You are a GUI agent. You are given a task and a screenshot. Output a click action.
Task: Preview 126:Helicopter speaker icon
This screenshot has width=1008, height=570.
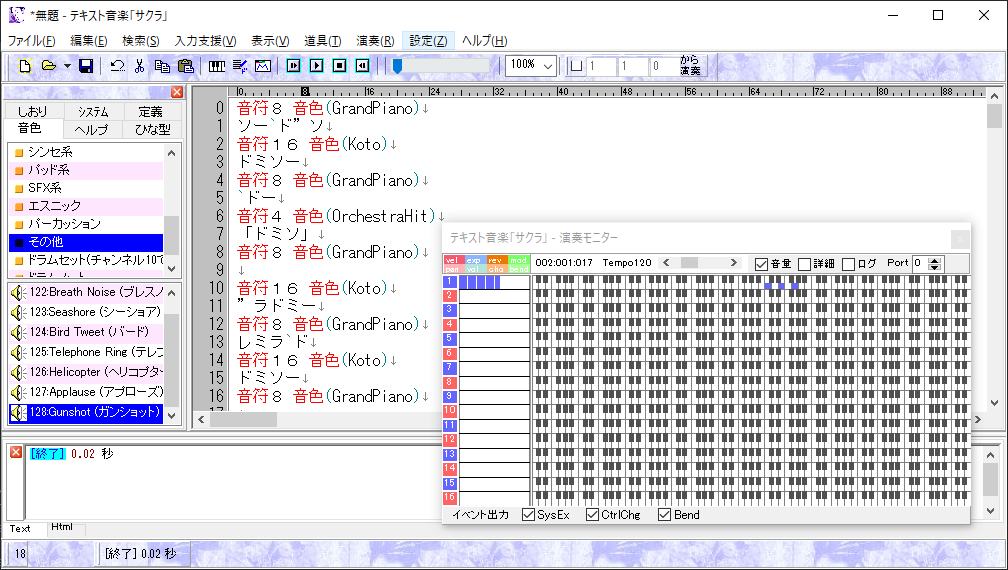click(x=18, y=372)
